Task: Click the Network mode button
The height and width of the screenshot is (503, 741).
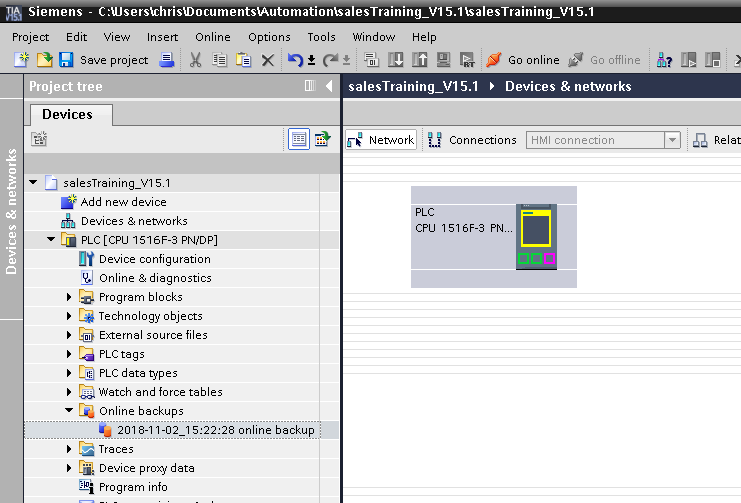Action: [381, 140]
